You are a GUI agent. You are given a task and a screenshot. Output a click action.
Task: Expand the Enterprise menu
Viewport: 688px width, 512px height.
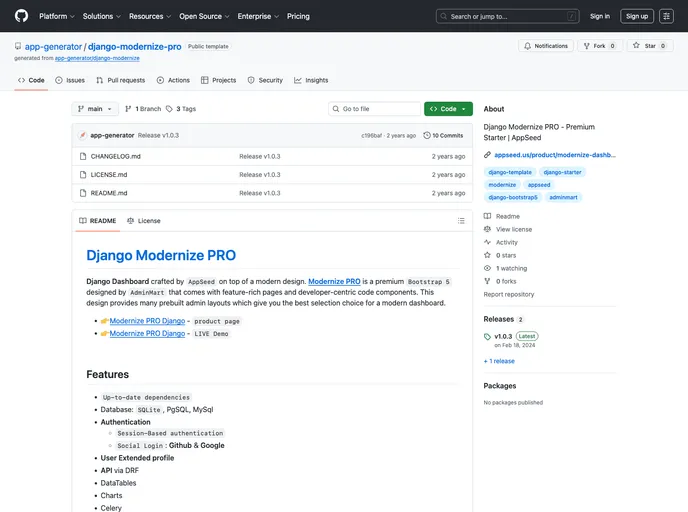click(258, 16)
